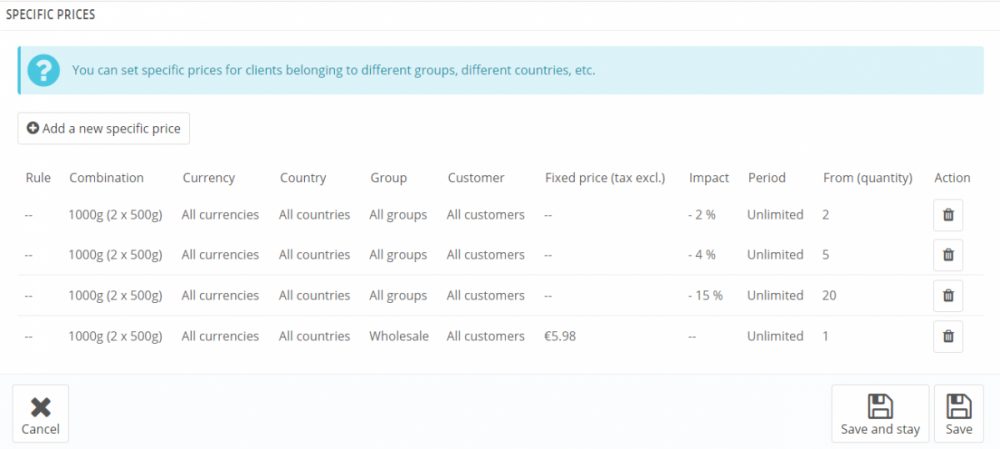Click the Currency column header
1000x449 pixels.
coord(208,178)
